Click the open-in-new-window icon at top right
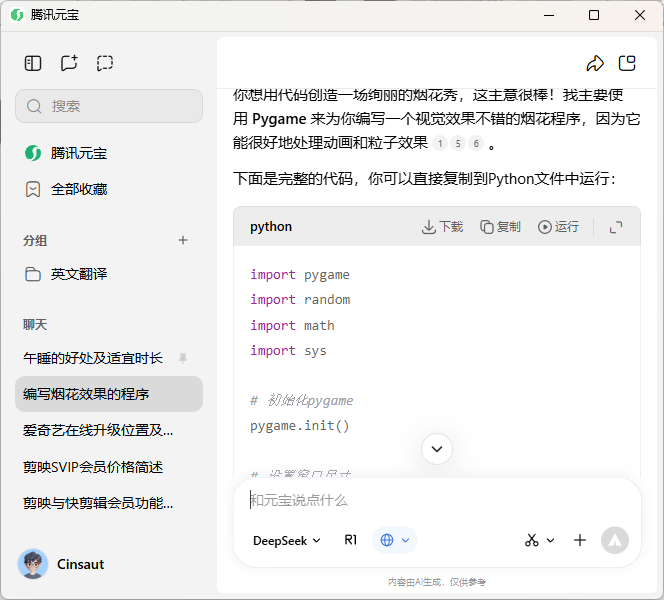The image size is (664, 600). point(628,64)
